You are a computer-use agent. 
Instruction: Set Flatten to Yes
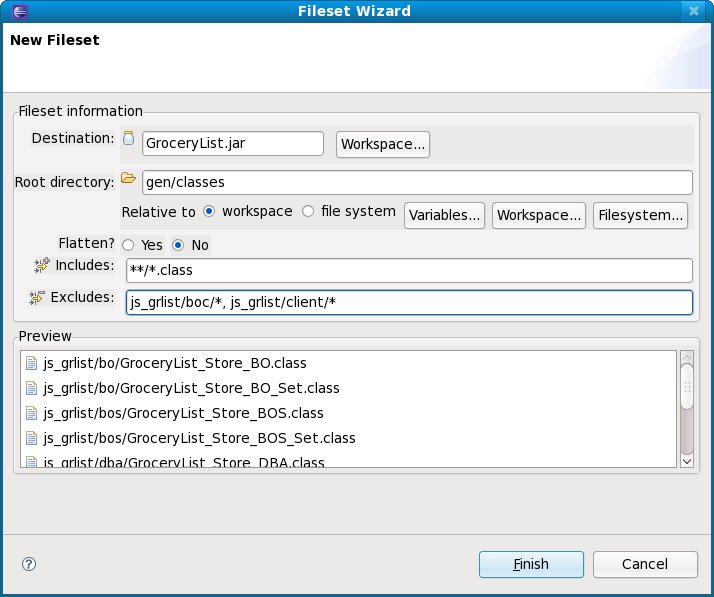128,245
